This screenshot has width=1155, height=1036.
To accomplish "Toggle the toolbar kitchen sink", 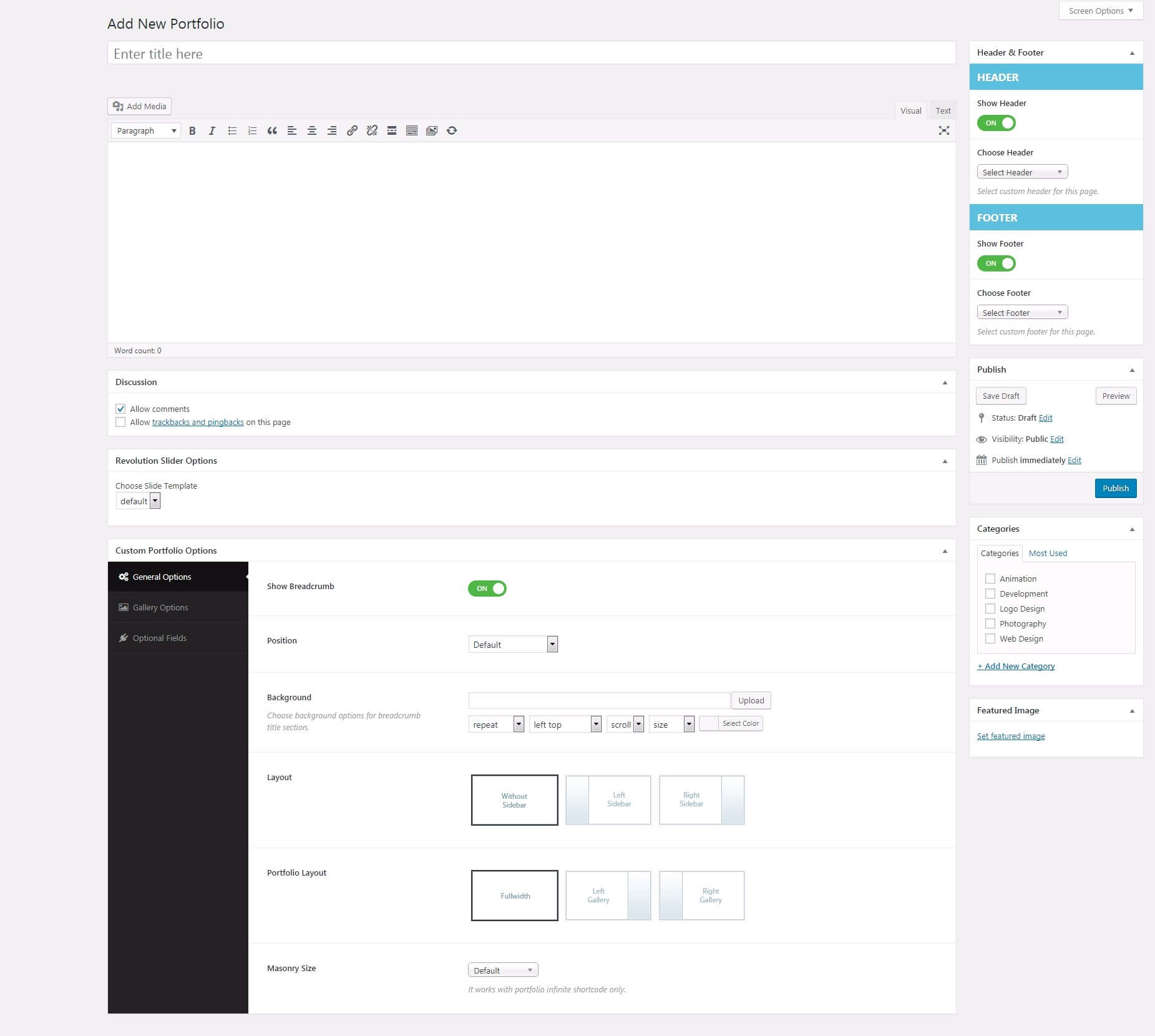I will tap(412, 130).
